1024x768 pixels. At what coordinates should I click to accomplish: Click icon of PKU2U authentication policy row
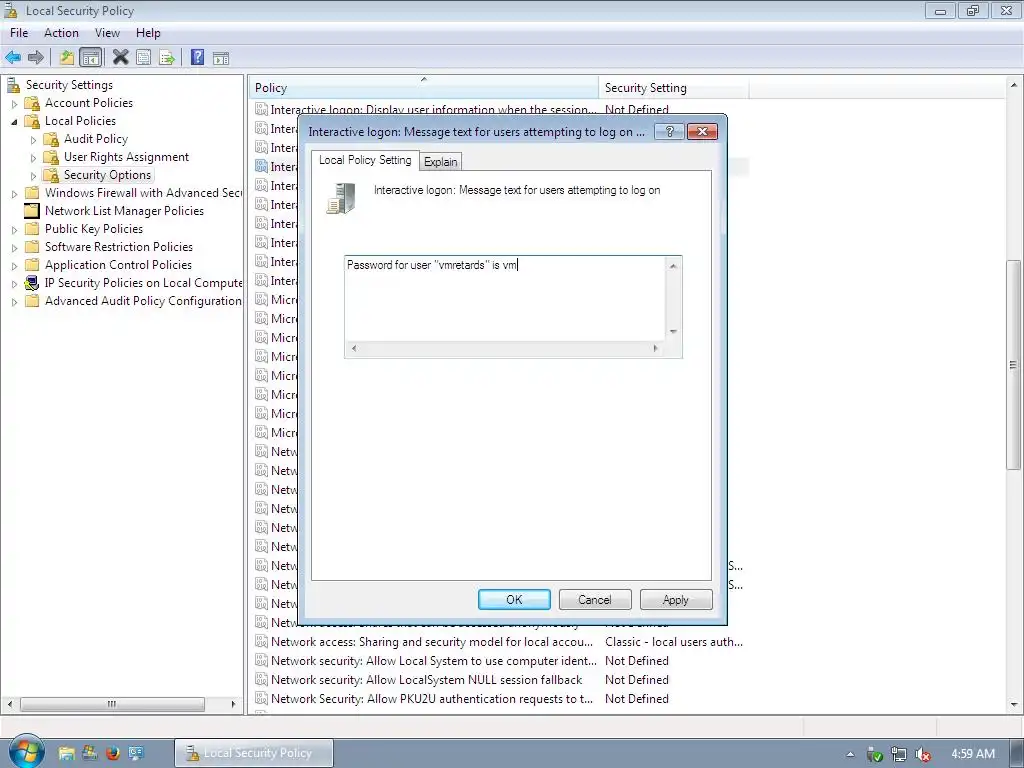click(261, 699)
